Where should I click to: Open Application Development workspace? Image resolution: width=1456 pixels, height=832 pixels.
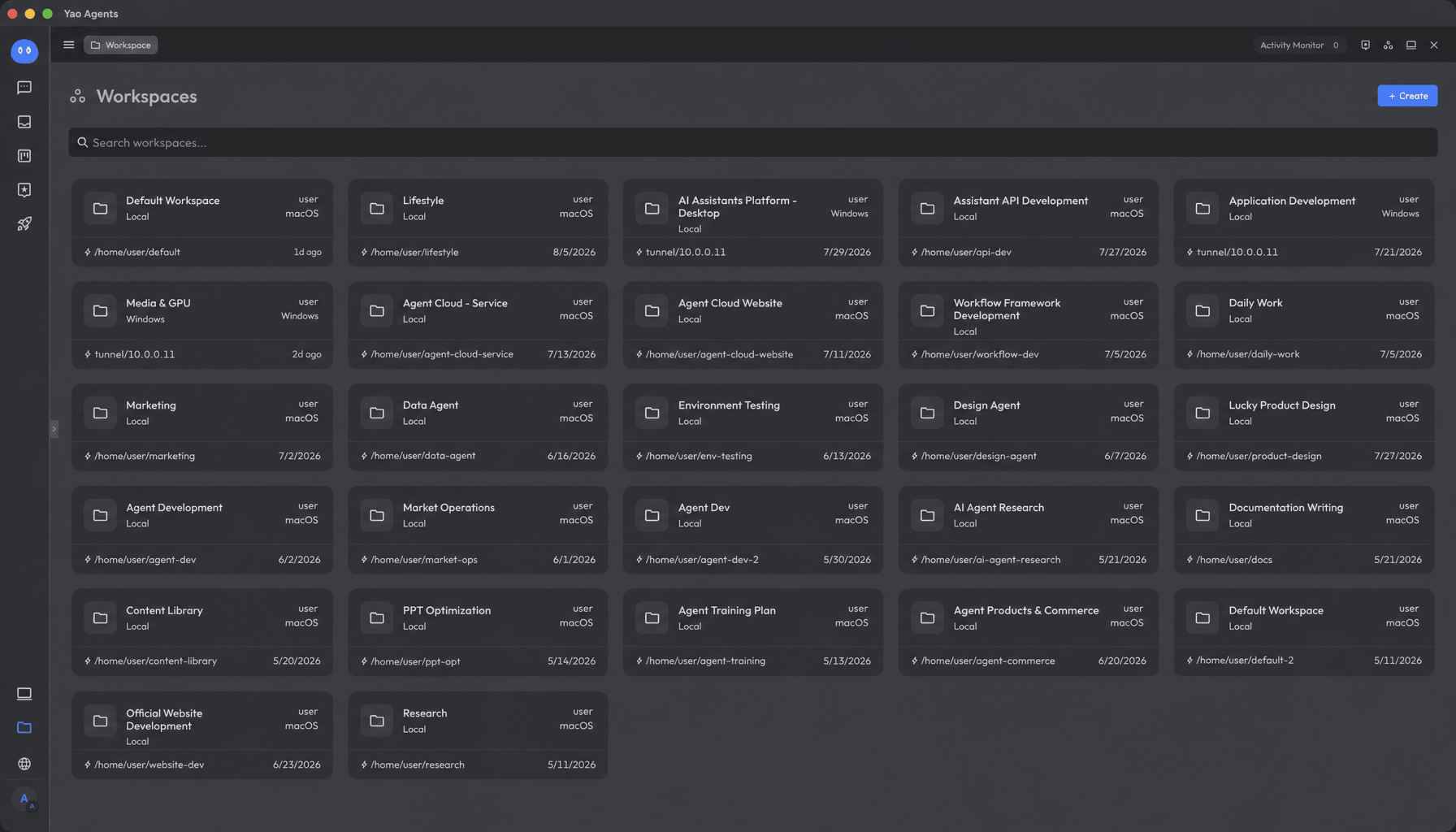coord(1304,223)
